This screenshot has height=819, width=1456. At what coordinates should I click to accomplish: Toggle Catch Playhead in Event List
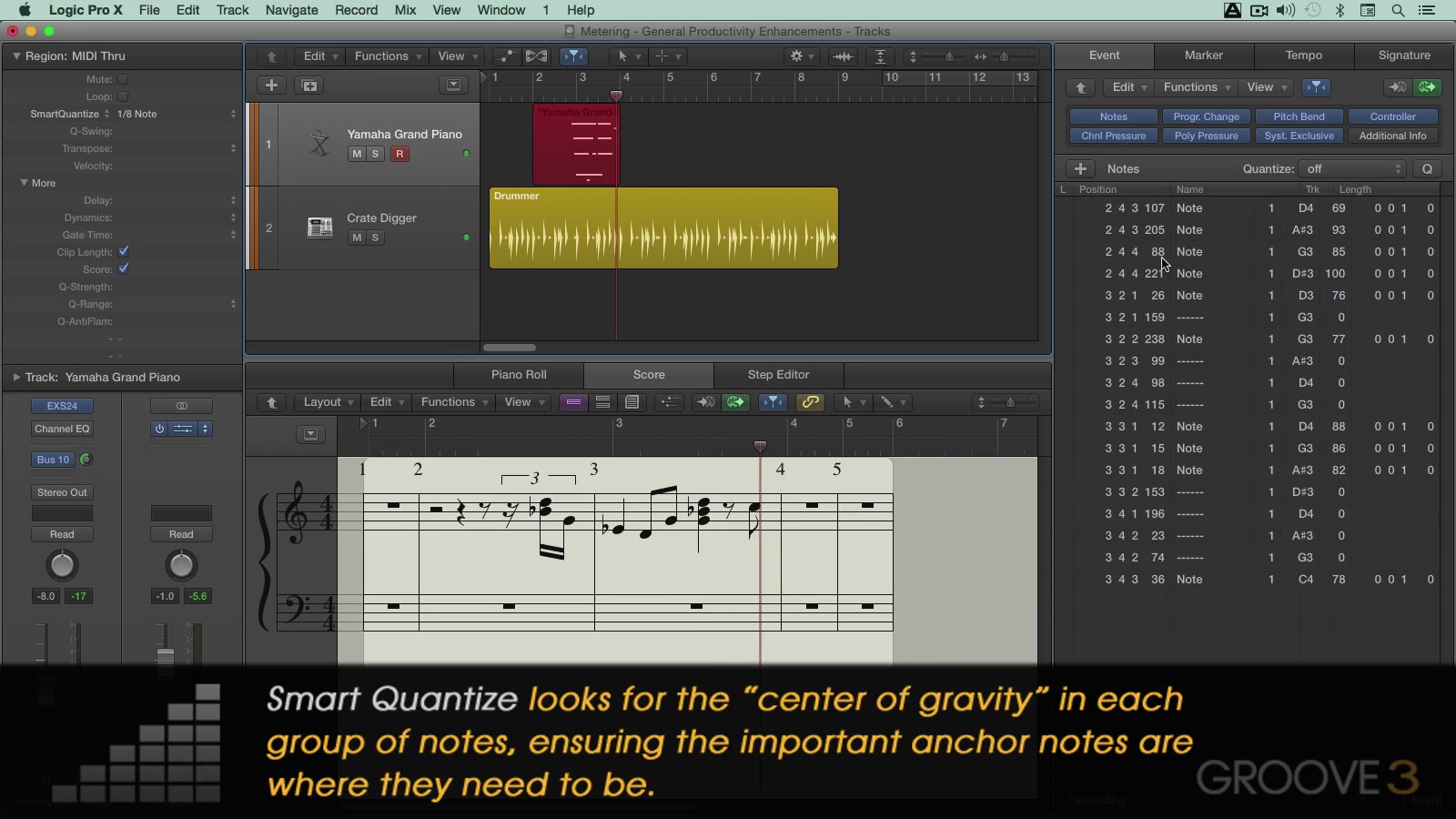(1316, 87)
